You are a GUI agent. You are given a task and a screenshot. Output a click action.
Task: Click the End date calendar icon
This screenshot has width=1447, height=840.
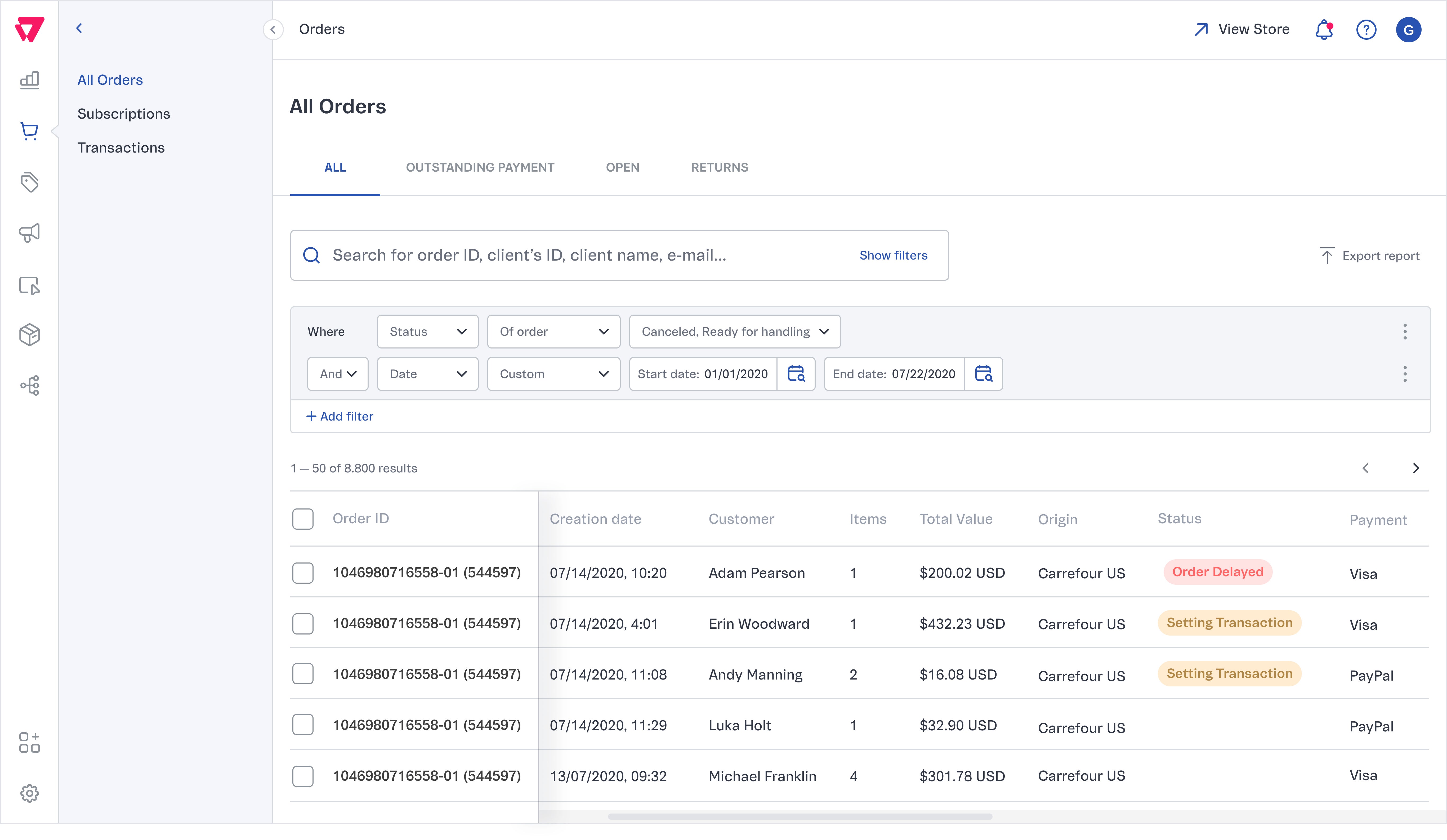[984, 374]
